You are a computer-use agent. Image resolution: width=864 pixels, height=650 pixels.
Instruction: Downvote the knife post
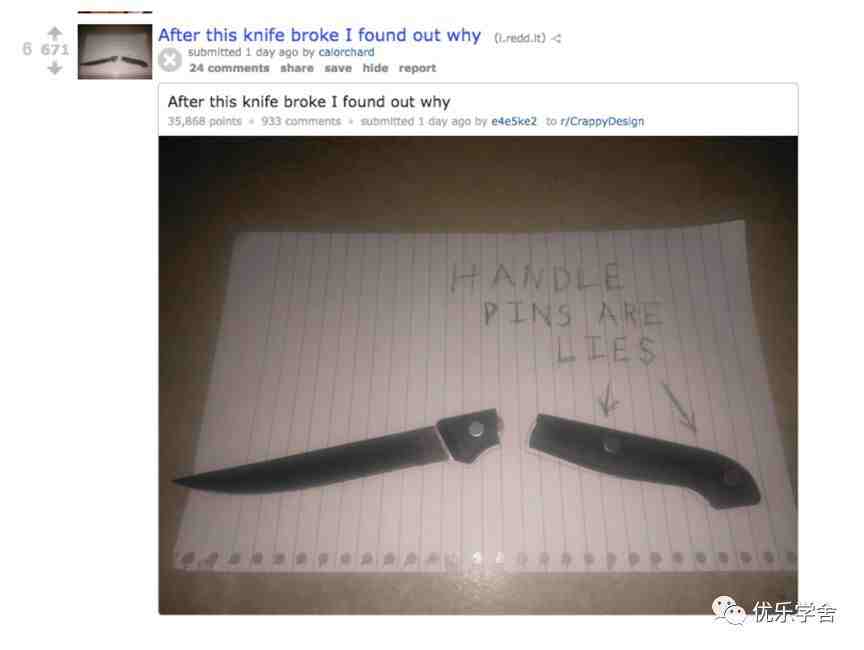pyautogui.click(x=55, y=68)
